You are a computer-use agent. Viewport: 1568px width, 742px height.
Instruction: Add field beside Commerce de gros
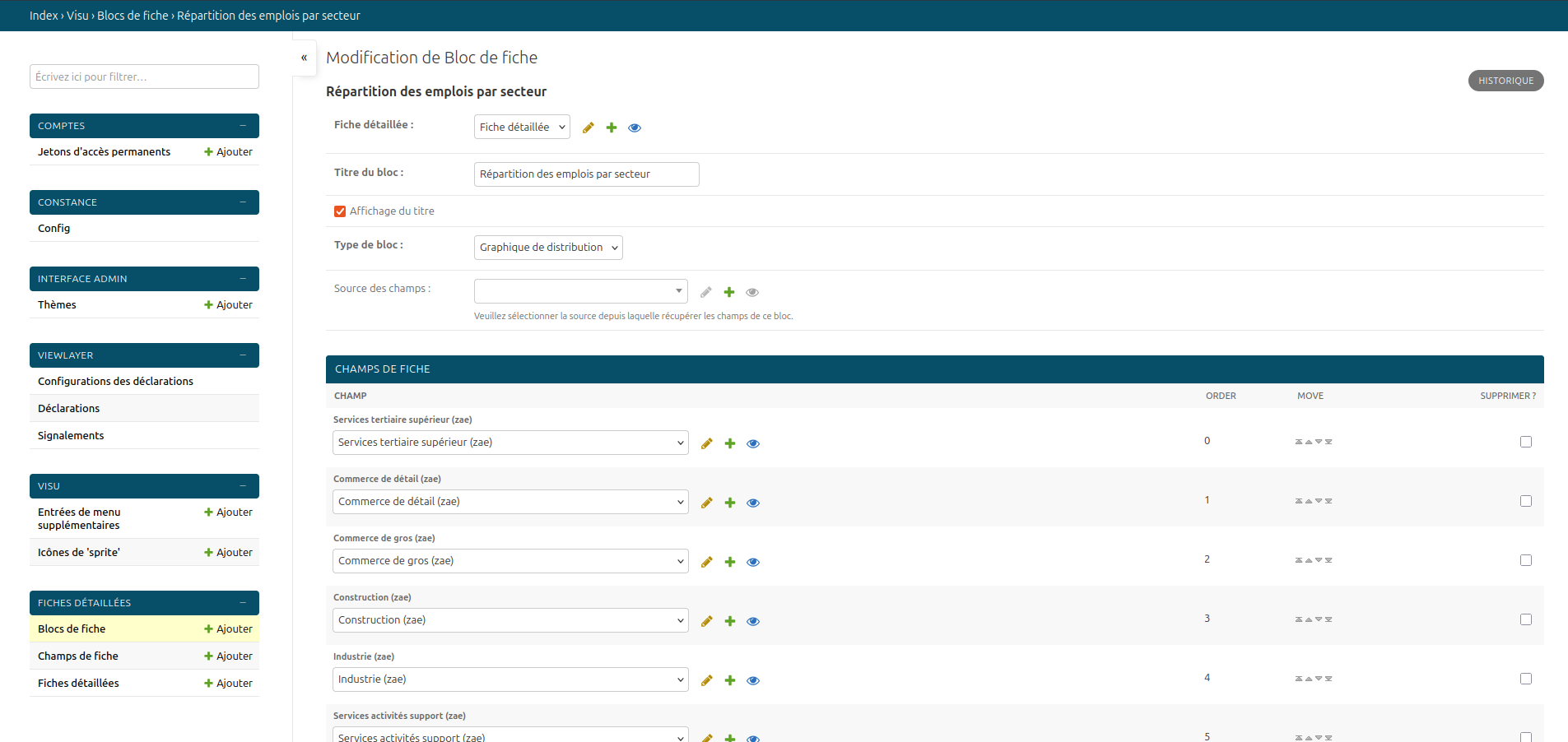click(x=730, y=562)
